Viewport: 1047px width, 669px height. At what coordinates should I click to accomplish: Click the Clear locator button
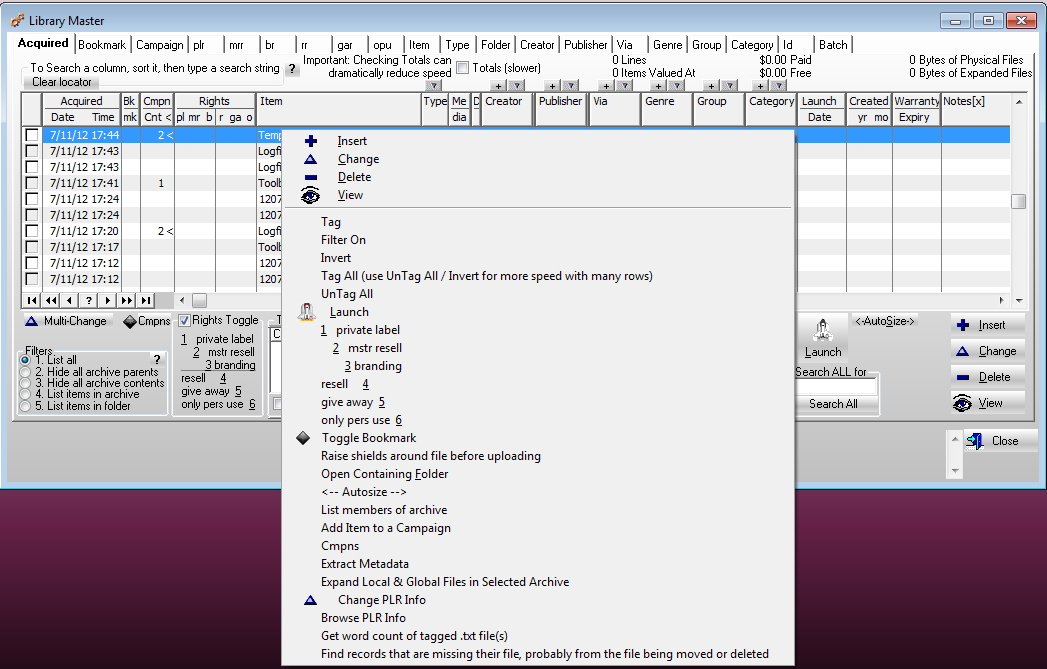pos(60,82)
